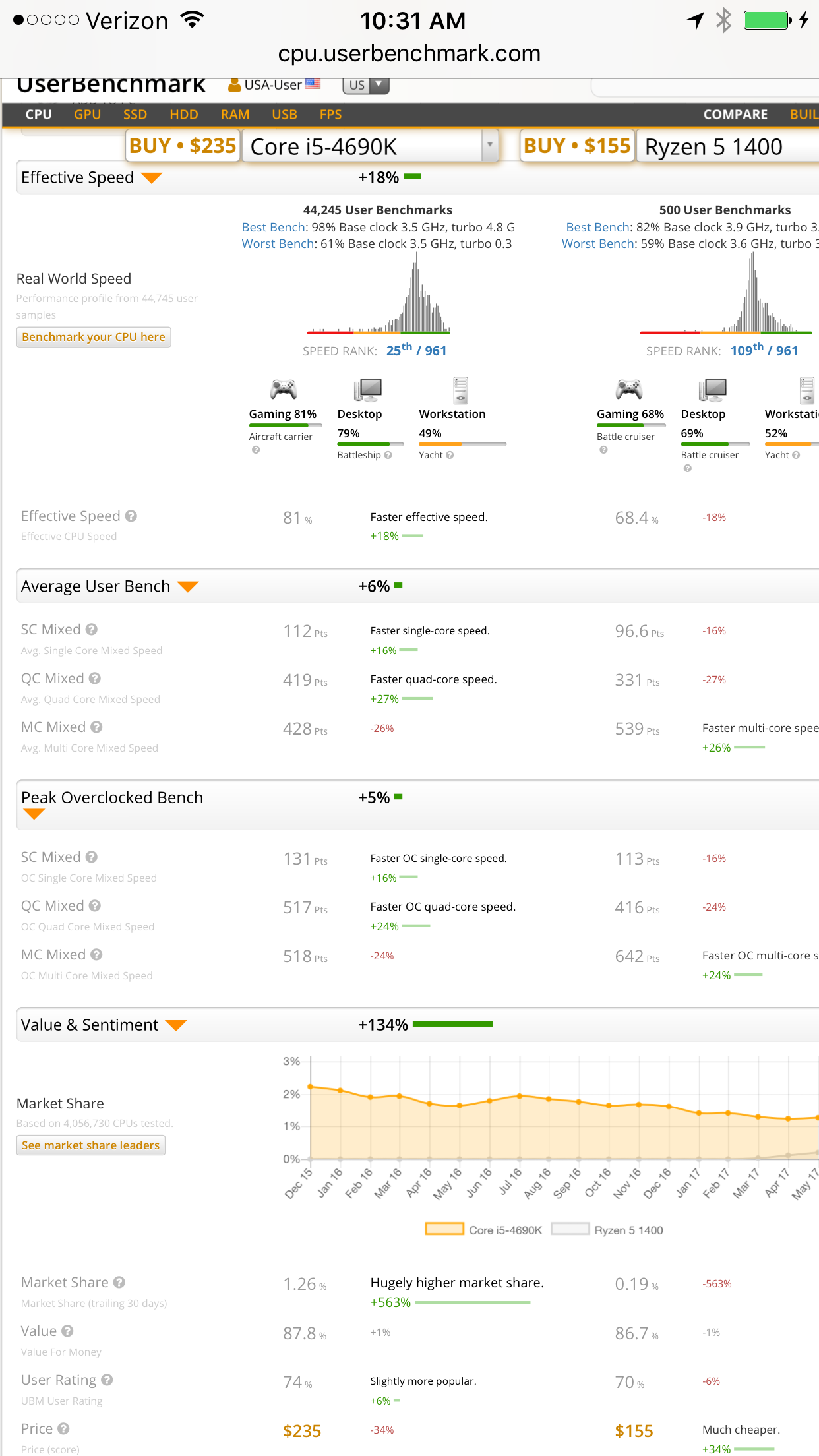Click See market share leaders button
Screen dimensions: 819x1456
point(90,1145)
